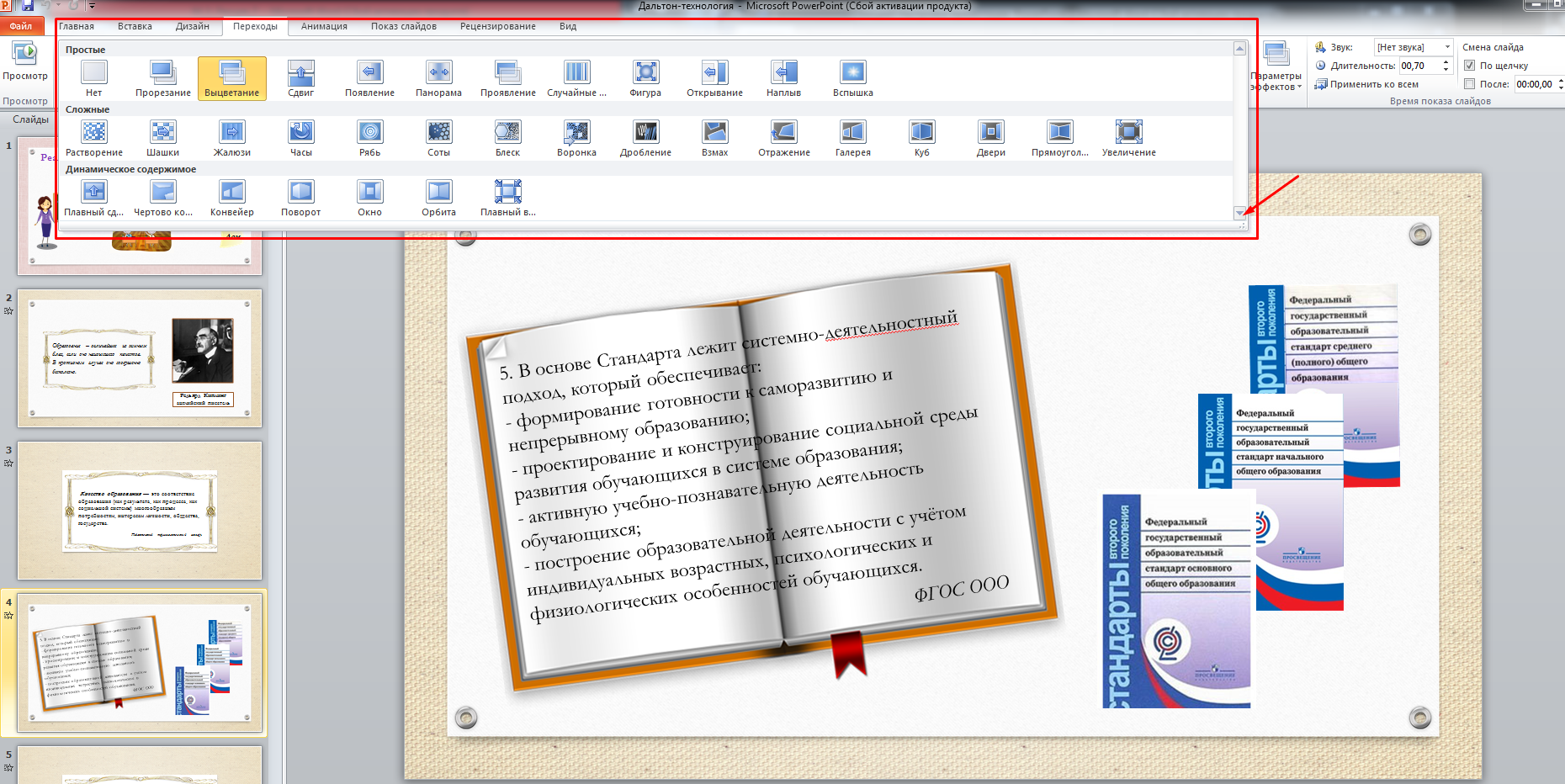Apply the Увеличение transition
Viewport: 1565px width, 784px height.
(x=1129, y=139)
